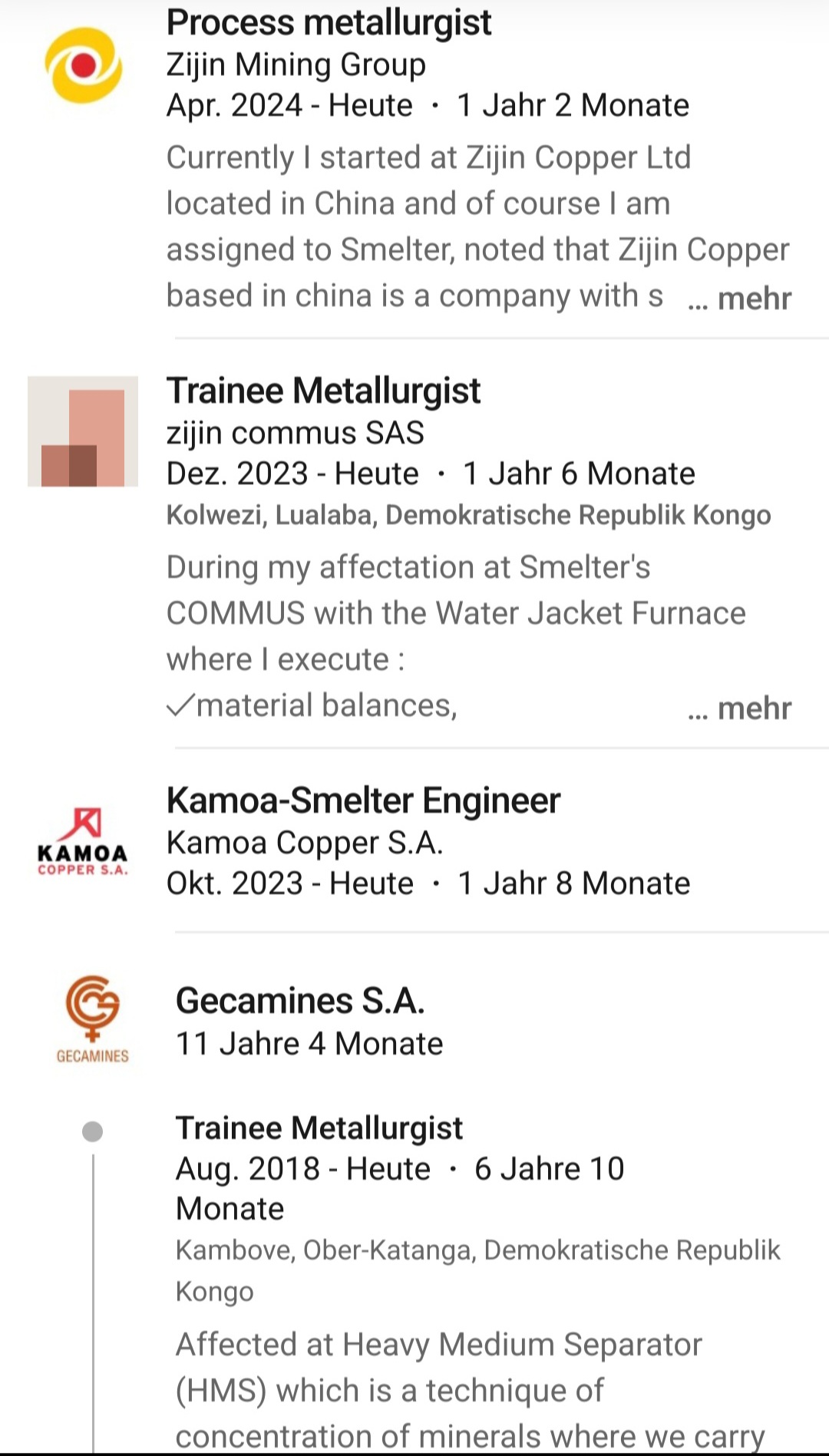This screenshot has width=829, height=1456.
Task: Open the Gecamines company logo
Action: coord(92,1019)
